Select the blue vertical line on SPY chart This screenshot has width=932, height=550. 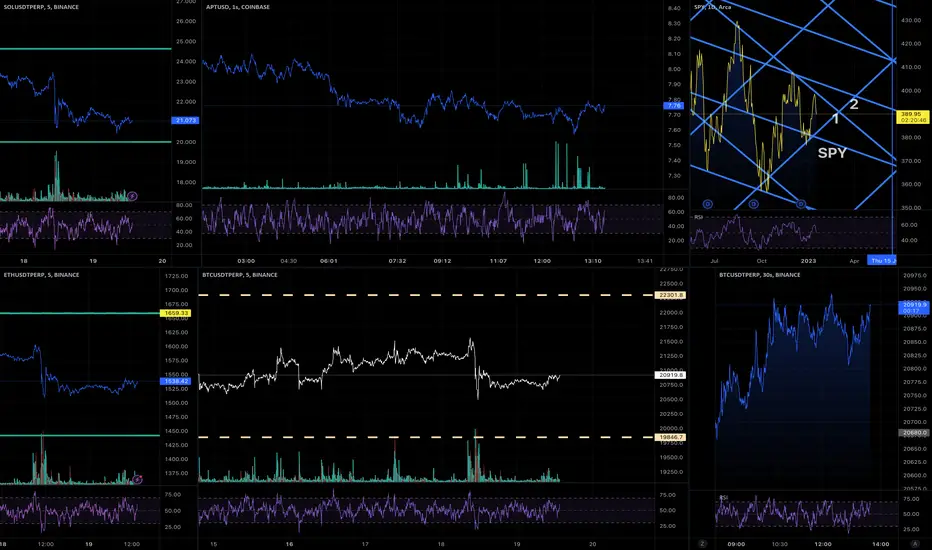893,128
